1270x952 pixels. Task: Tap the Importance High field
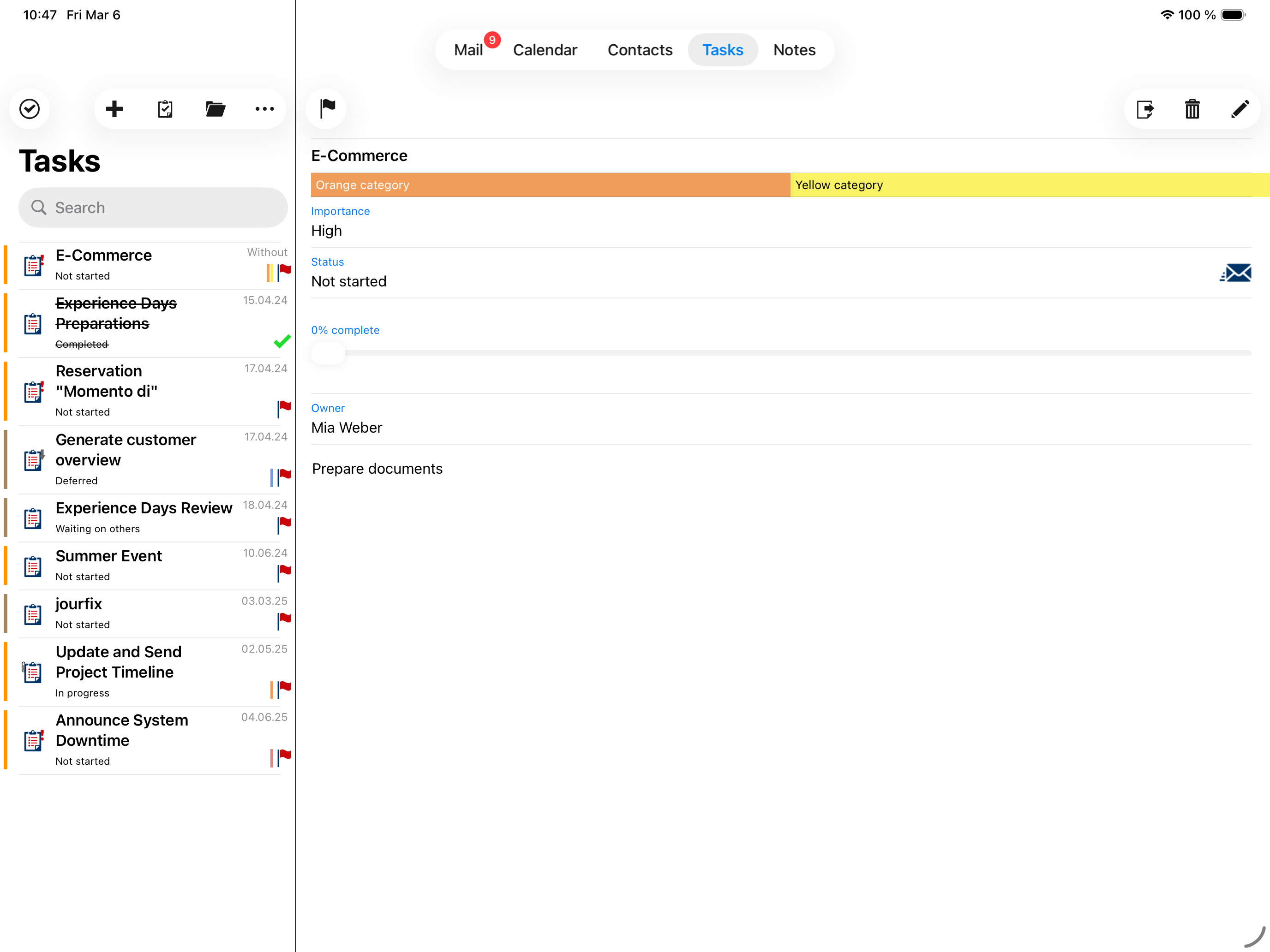coord(781,222)
